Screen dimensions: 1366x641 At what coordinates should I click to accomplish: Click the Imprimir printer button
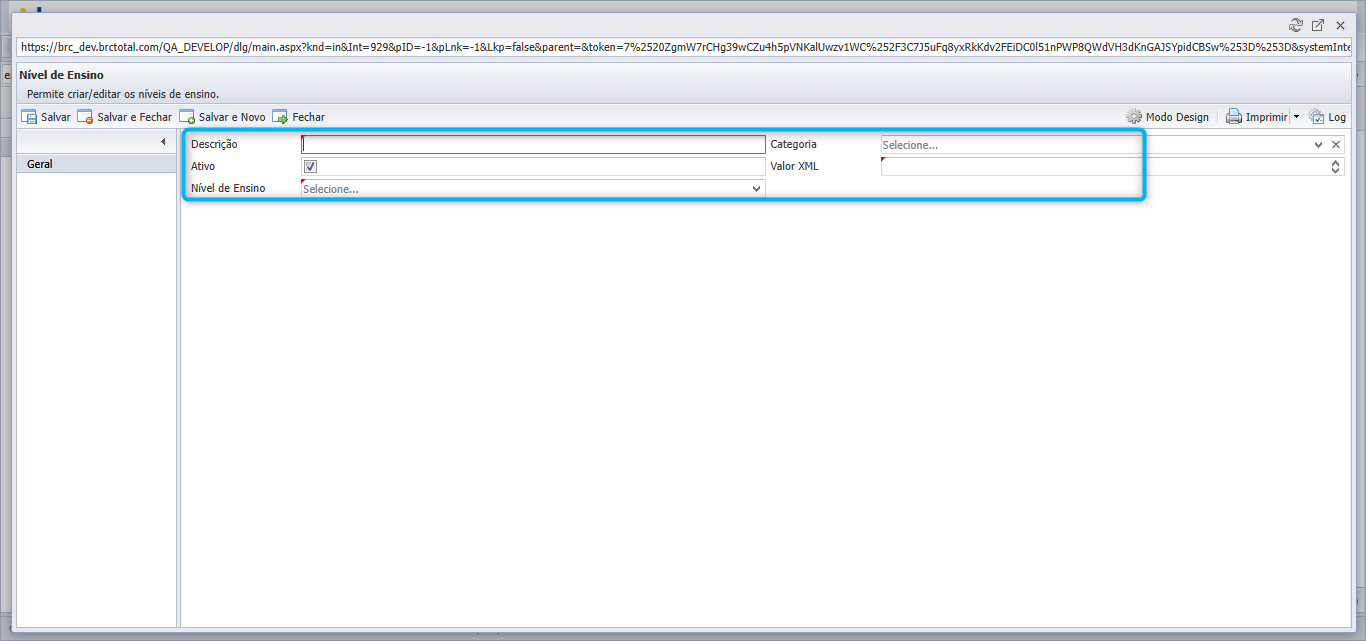(x=1257, y=117)
